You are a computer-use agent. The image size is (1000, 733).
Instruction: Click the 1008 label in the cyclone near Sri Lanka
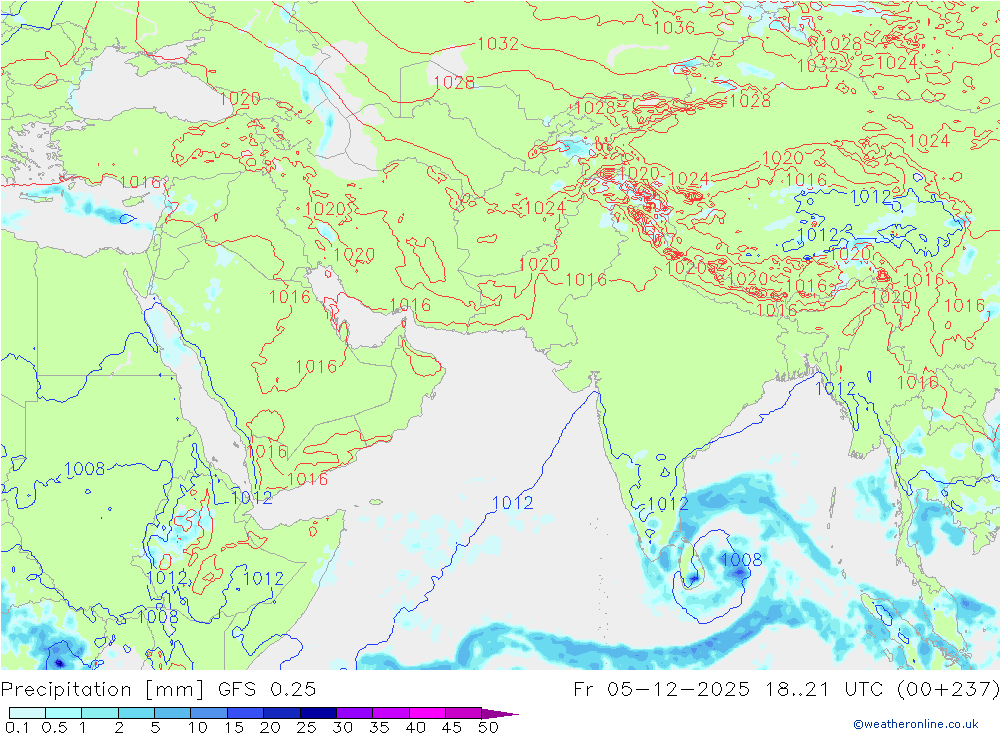click(741, 560)
